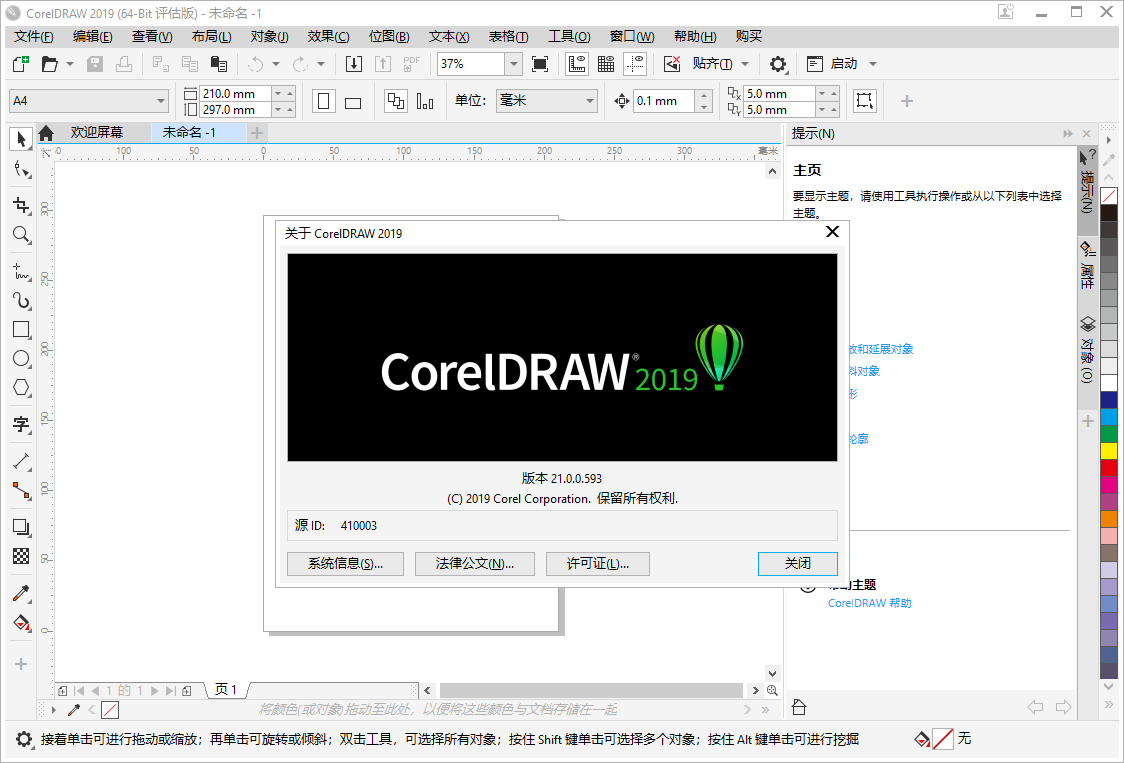Viewport: 1124px width, 763px height.
Task: Select the Transparency checkerboard tool
Action: (x=22, y=556)
